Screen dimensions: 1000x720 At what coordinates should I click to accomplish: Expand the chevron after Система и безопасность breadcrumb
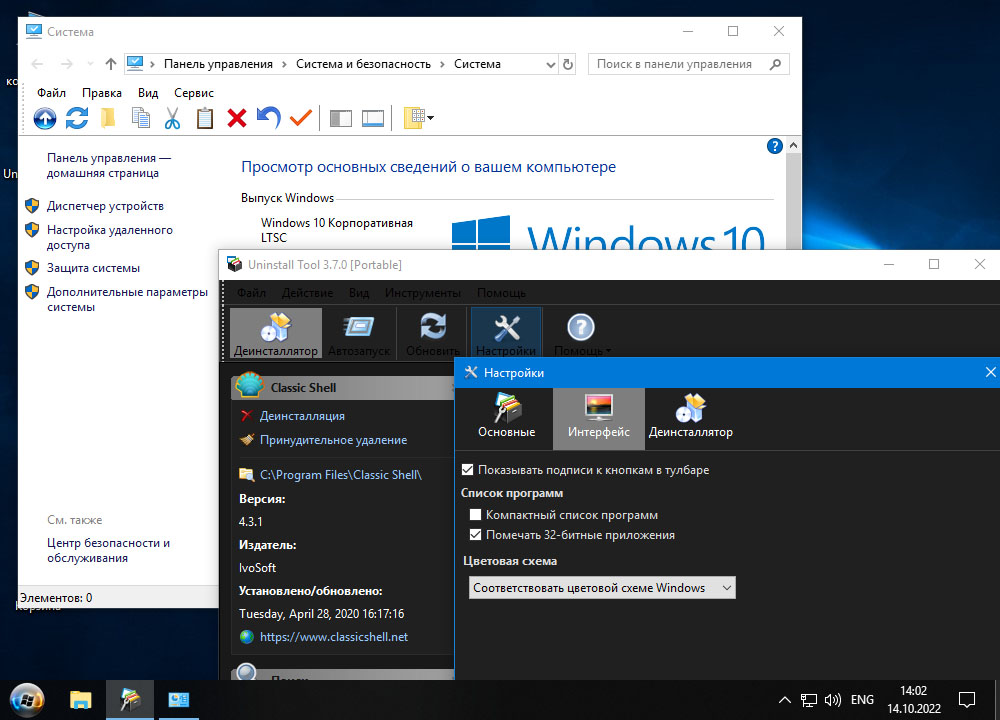(x=441, y=64)
